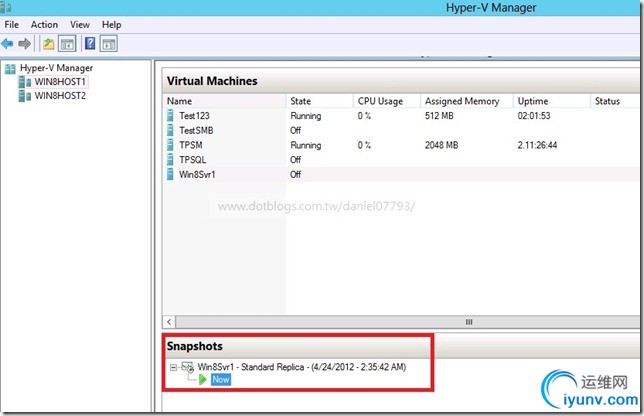Open the Action menu
This screenshot has width=644, height=416.
tap(44, 25)
